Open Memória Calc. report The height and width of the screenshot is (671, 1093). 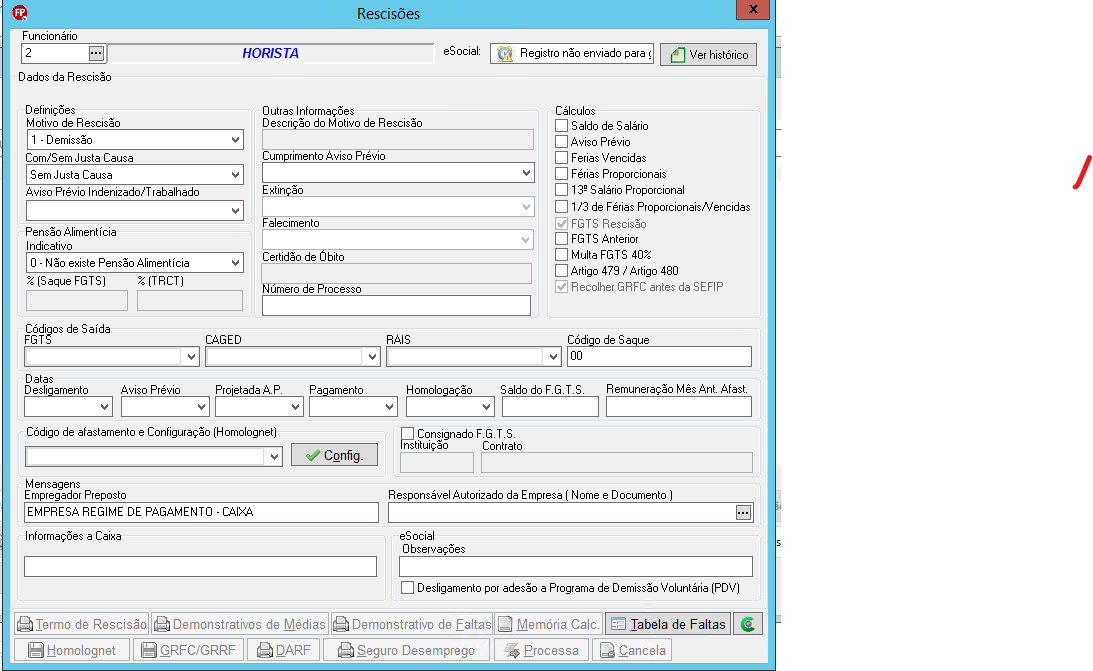[549, 624]
